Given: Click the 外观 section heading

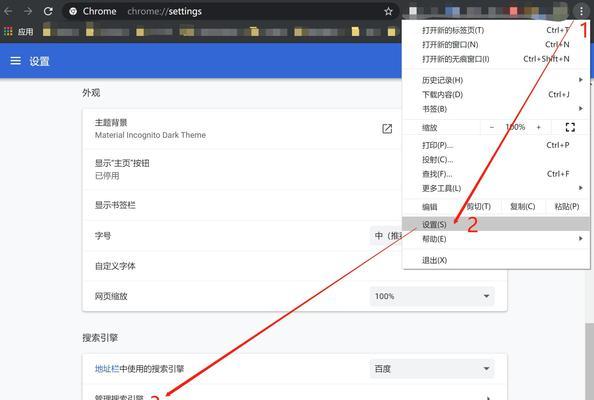Looking at the screenshot, I should (x=91, y=92).
